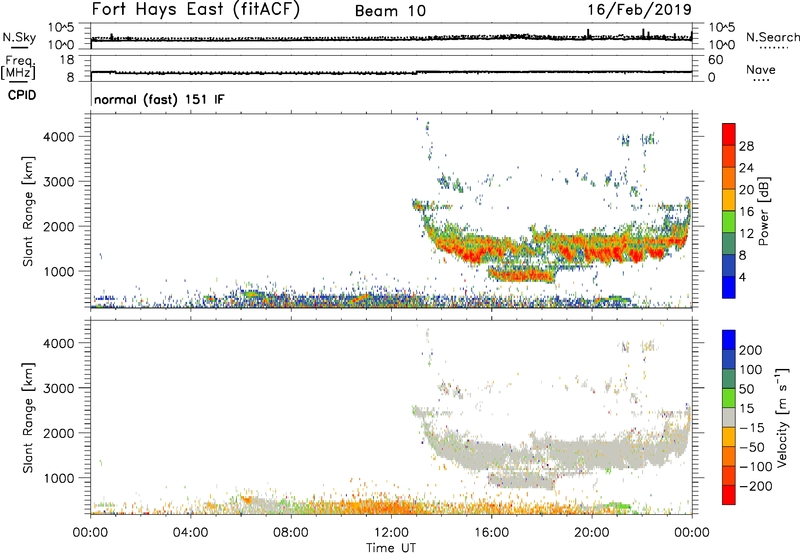Click the '28' label on power colorbar
The height and width of the screenshot is (554, 800).
click(746, 146)
